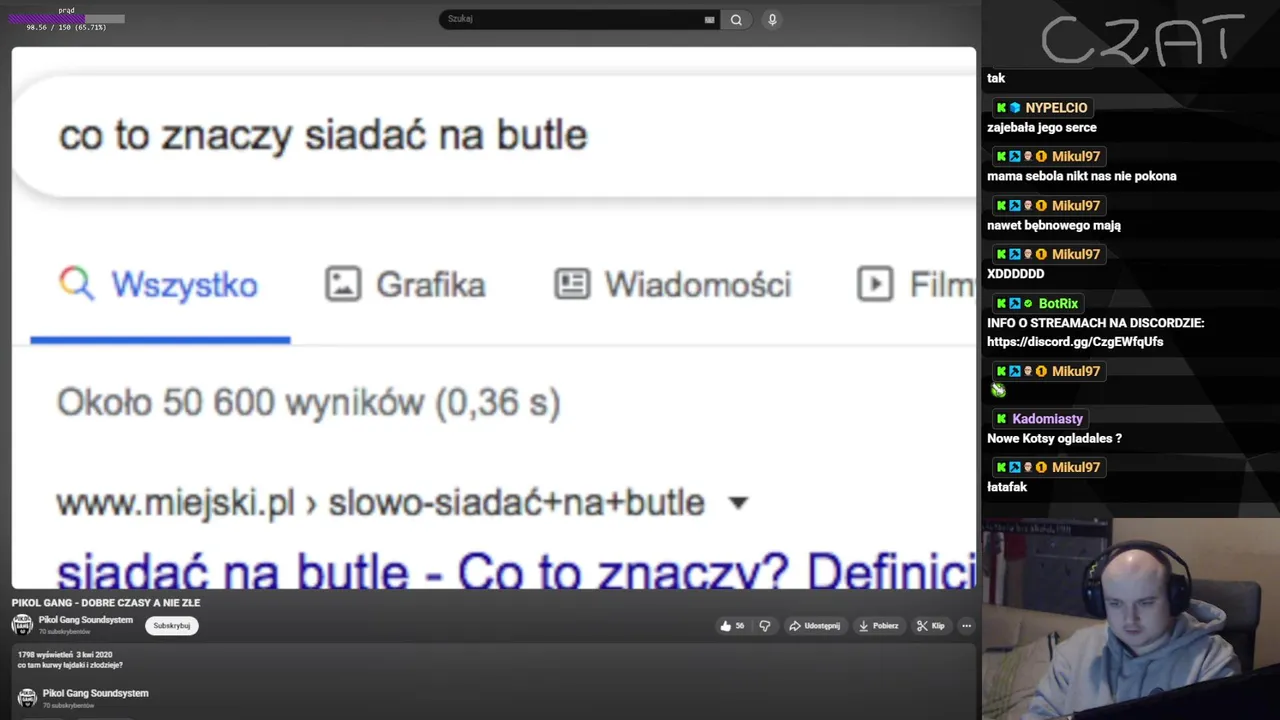Screen dimensions: 1280x720
Task: Click the streamer webcam feed
Action: [x=1130, y=618]
